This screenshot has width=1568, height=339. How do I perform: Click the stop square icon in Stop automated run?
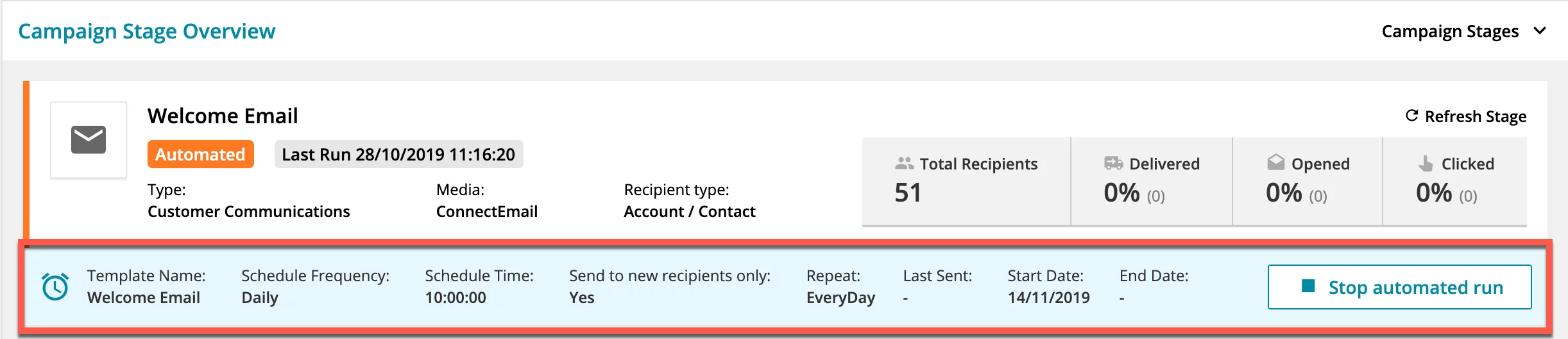pos(1308,286)
